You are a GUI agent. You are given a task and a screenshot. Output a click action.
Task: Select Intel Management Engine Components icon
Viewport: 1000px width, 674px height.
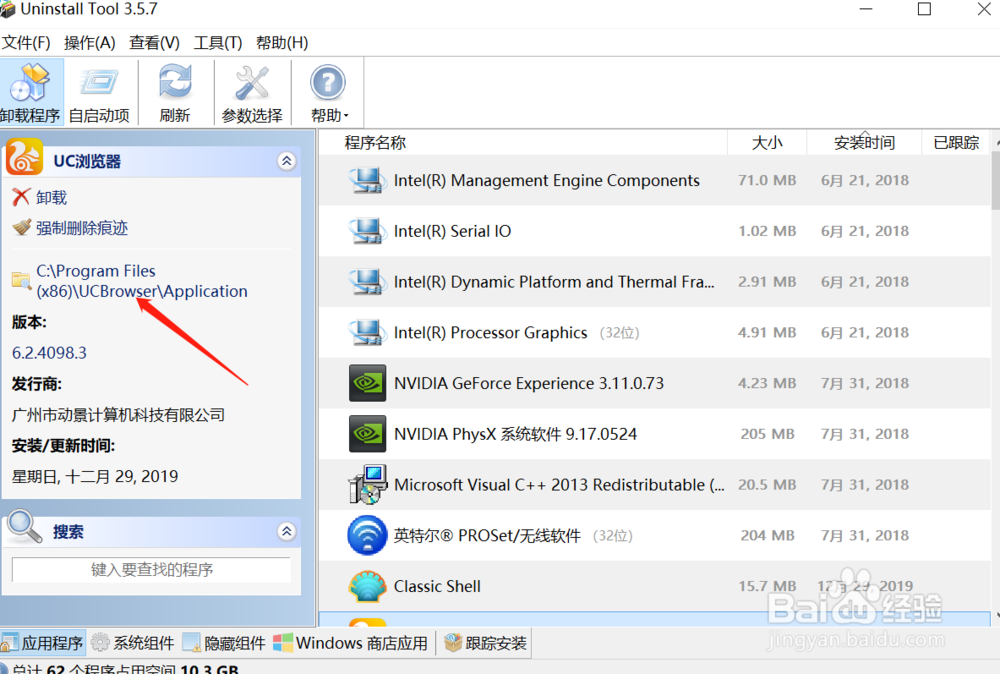point(367,180)
